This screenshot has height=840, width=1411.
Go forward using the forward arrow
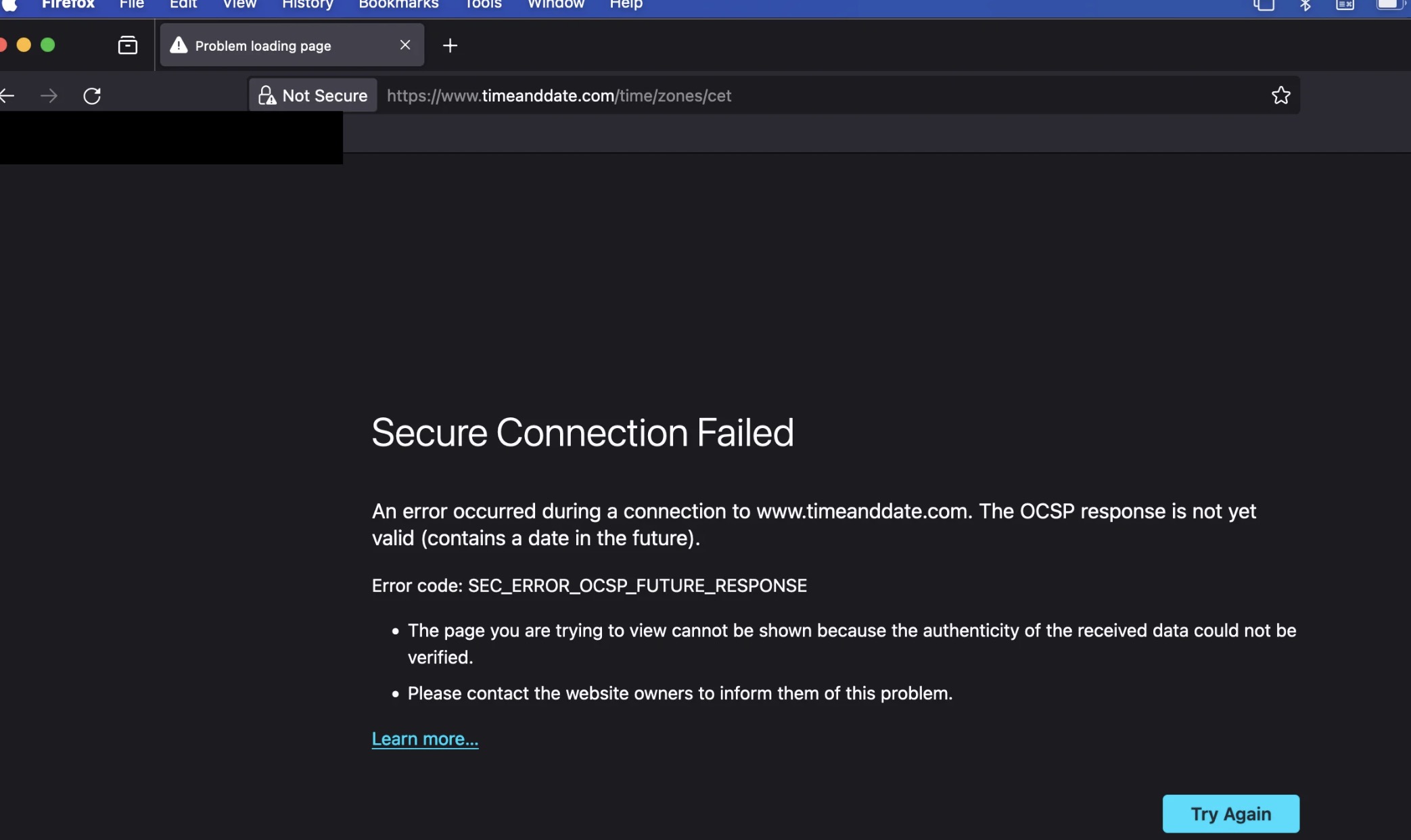click(49, 95)
